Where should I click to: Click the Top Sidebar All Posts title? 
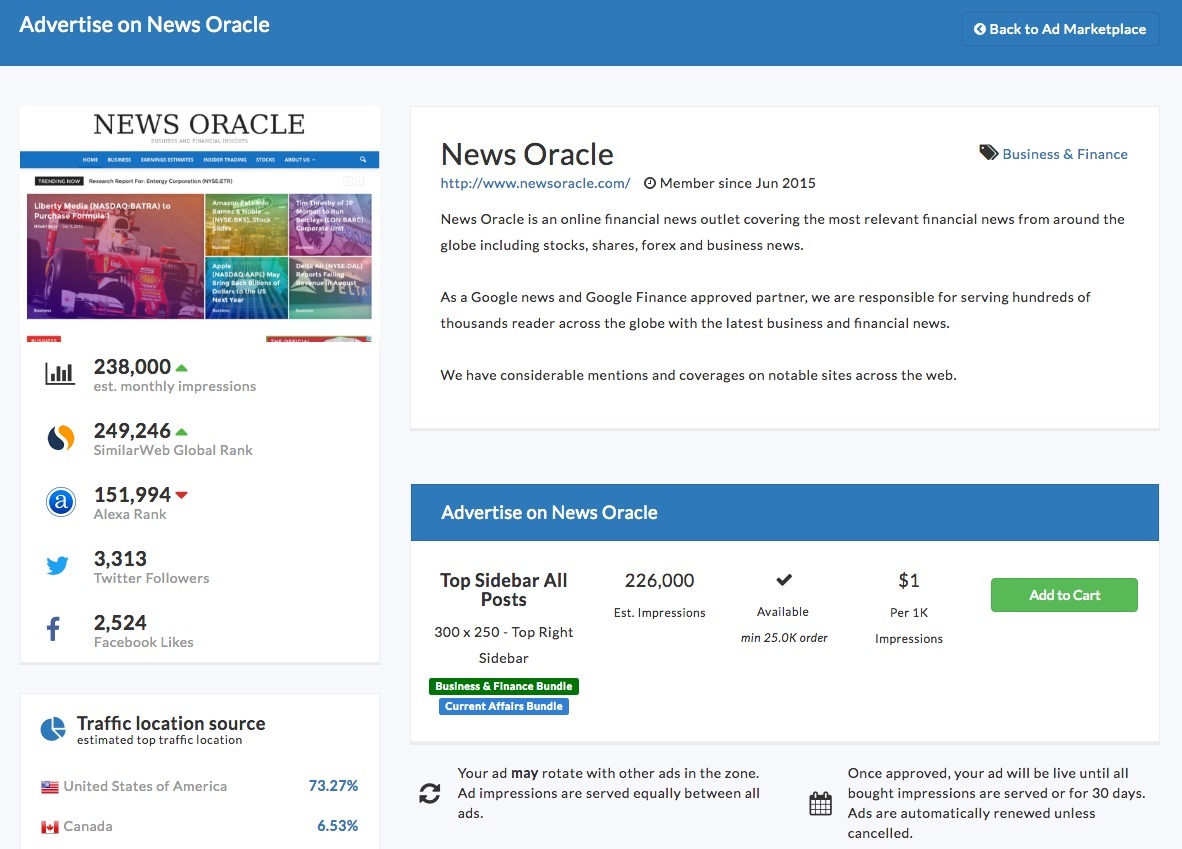[504, 590]
